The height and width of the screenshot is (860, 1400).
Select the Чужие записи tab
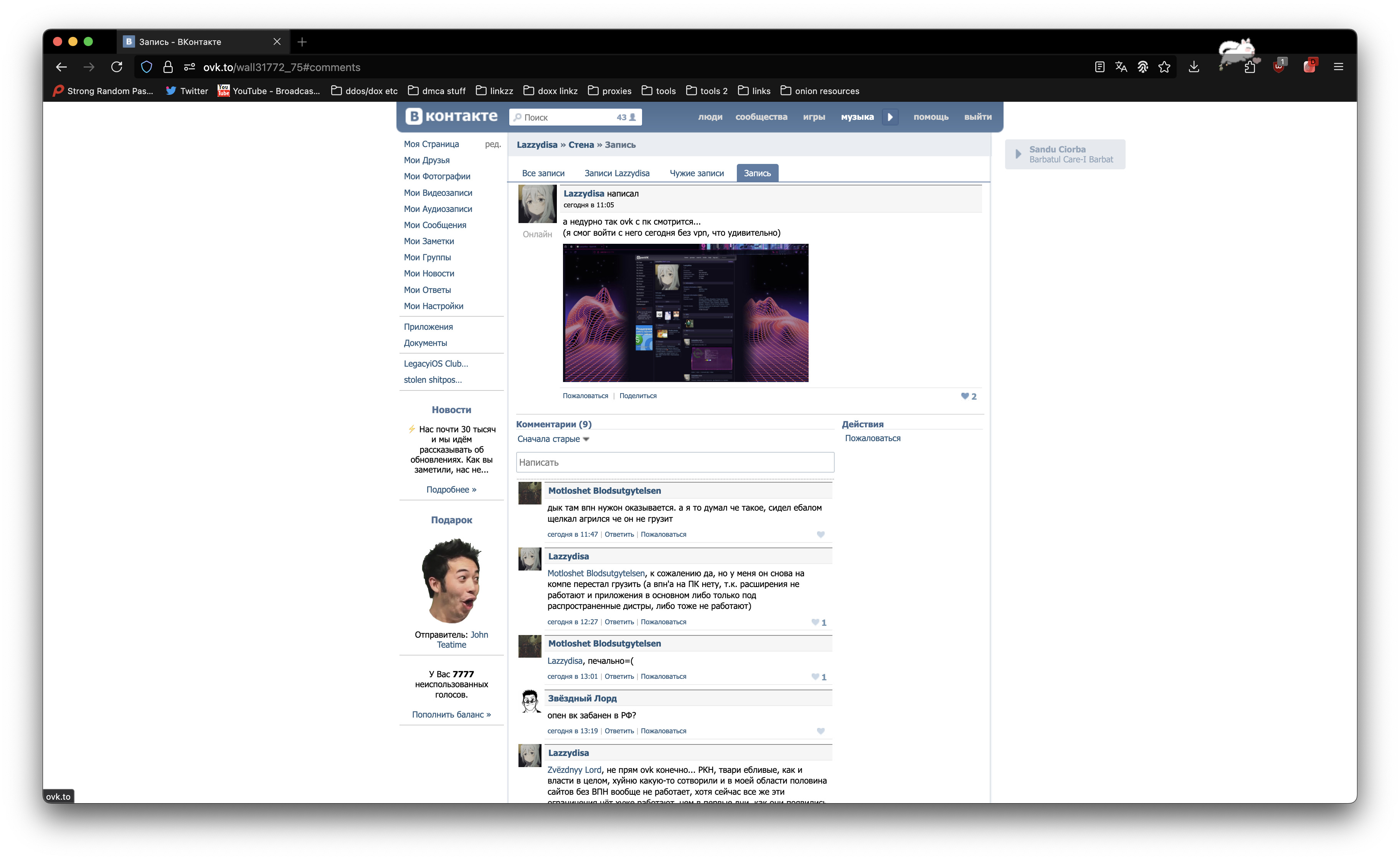pyautogui.click(x=696, y=174)
